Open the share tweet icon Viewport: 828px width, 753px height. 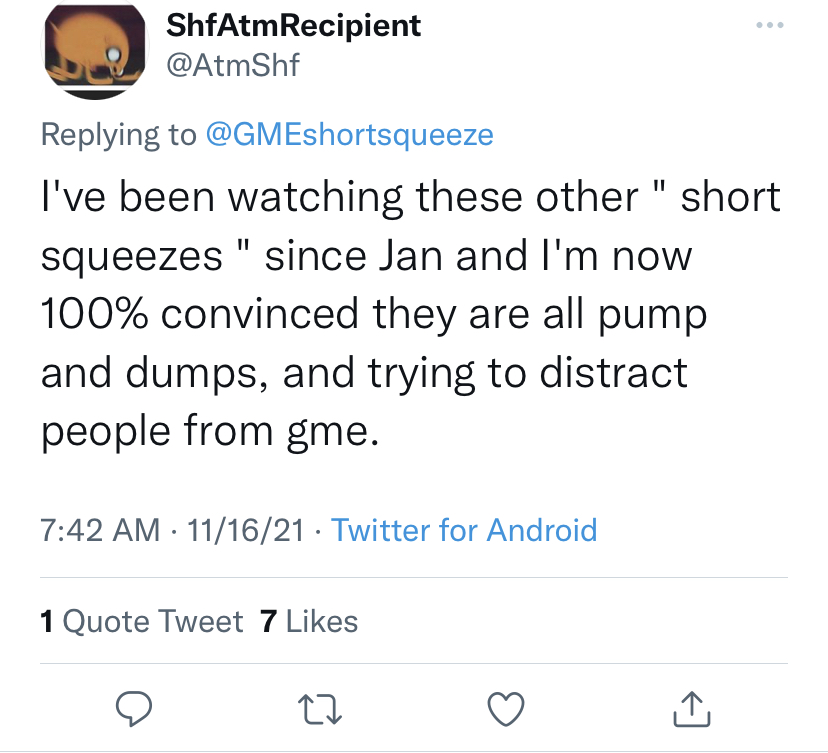[x=693, y=707]
